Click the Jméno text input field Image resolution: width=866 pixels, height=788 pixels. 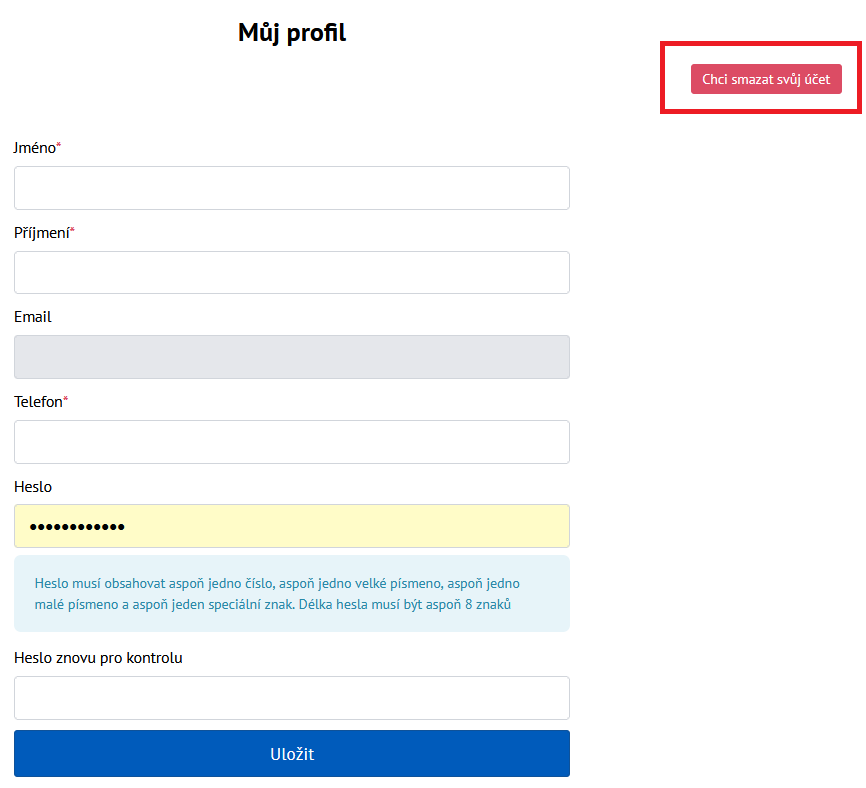point(291,188)
